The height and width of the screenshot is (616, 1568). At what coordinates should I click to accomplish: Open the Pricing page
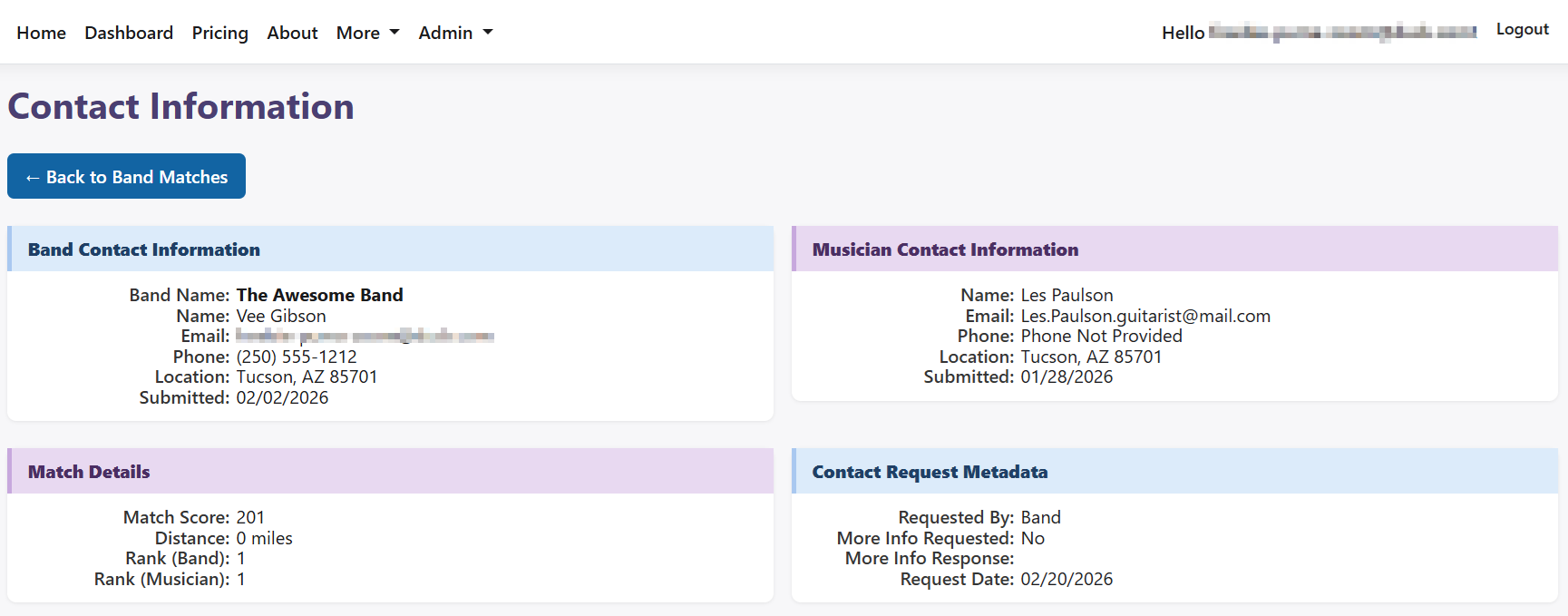[x=219, y=33]
